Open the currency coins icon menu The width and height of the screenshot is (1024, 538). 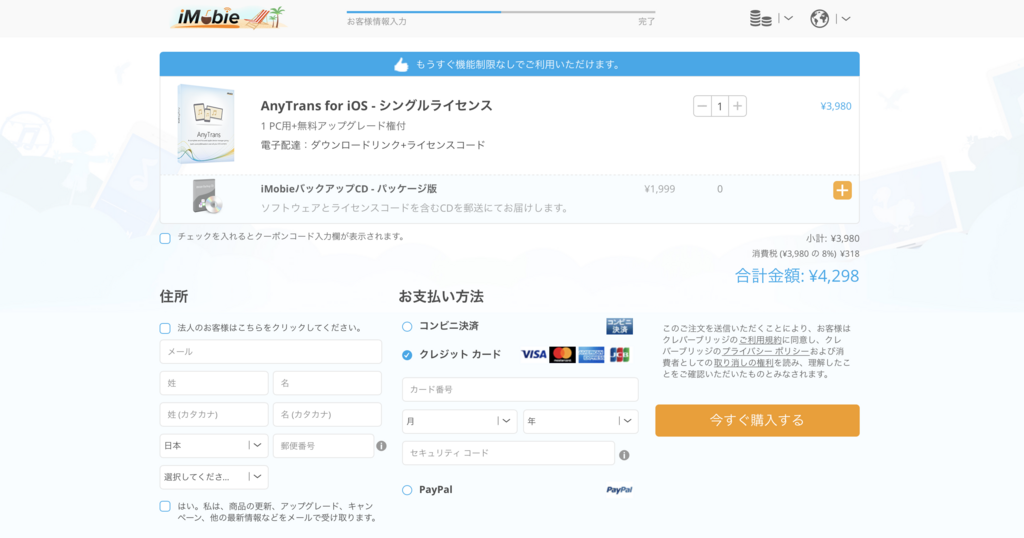click(x=760, y=19)
